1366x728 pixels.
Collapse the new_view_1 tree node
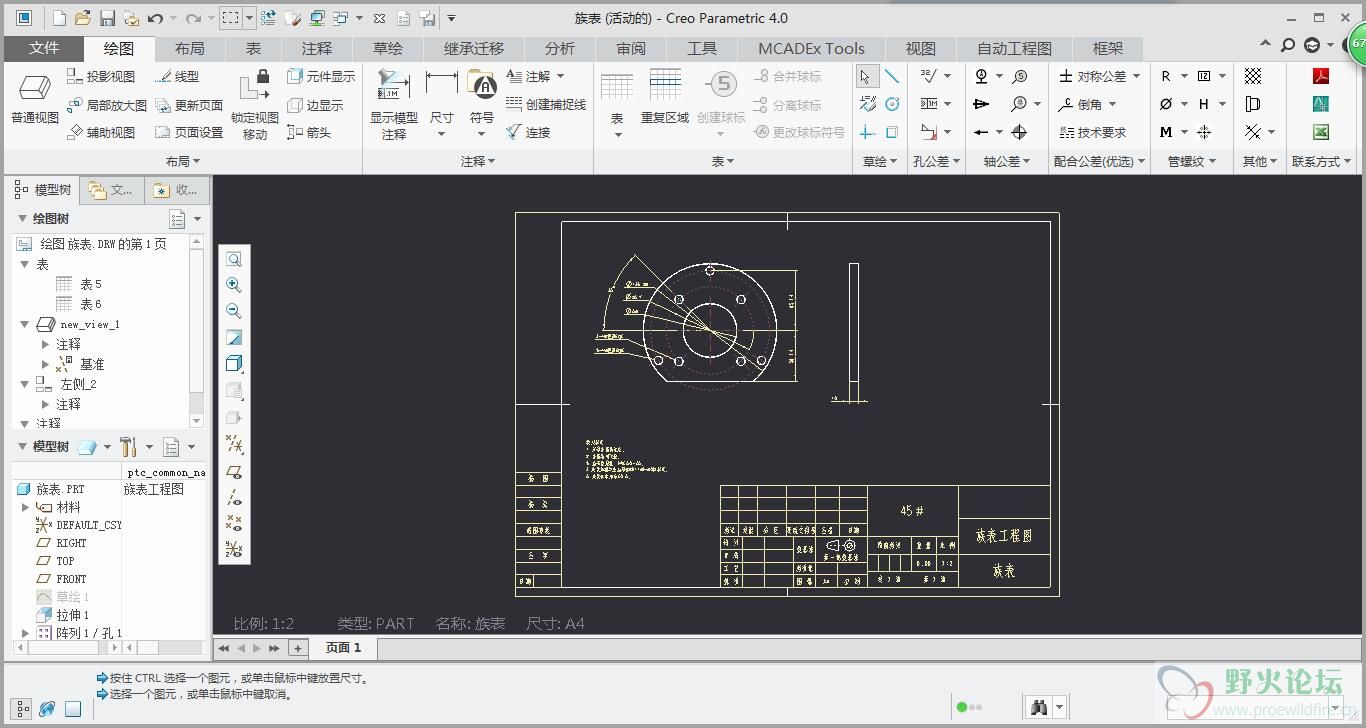[26, 324]
